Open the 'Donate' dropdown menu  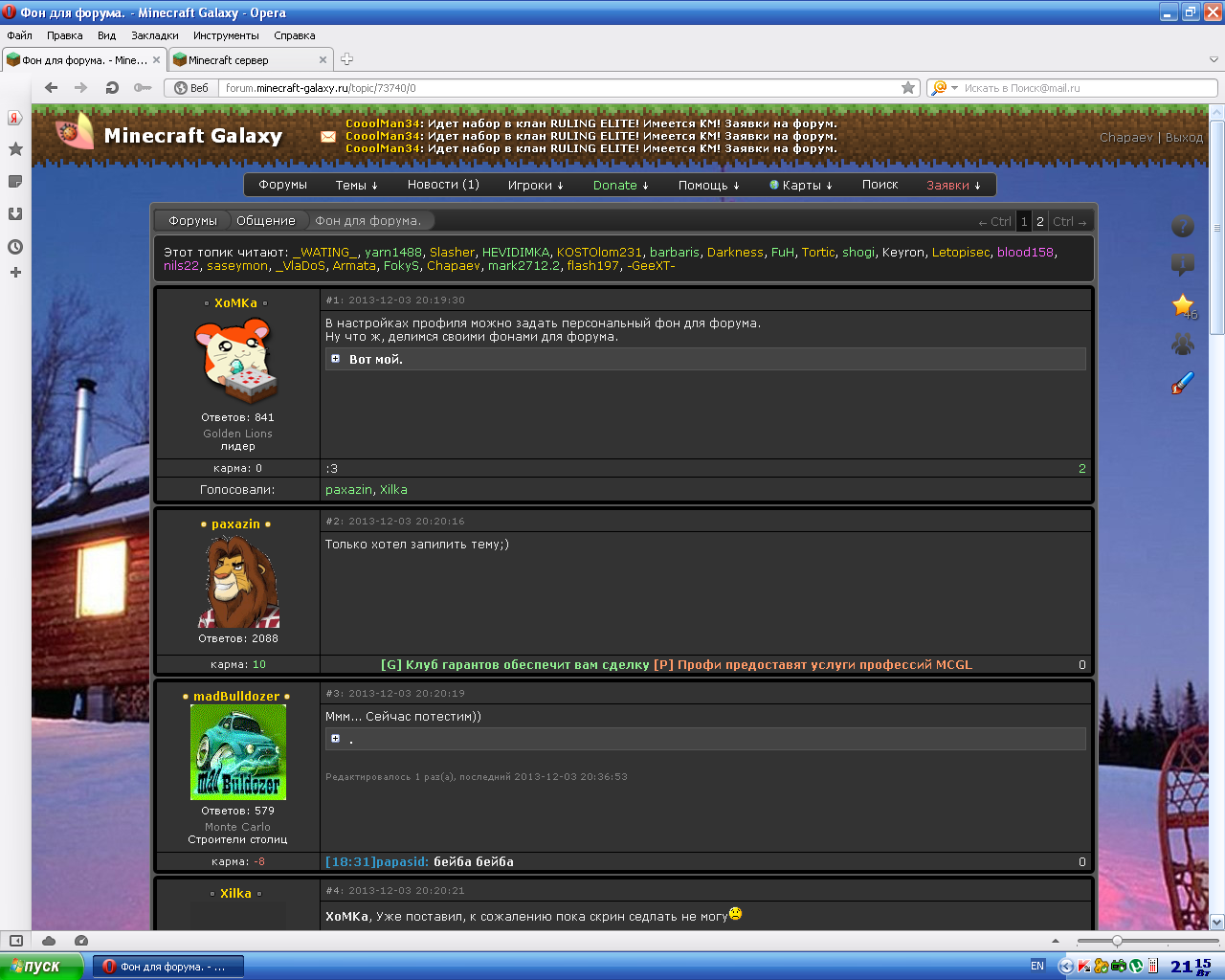pyautogui.click(x=621, y=185)
